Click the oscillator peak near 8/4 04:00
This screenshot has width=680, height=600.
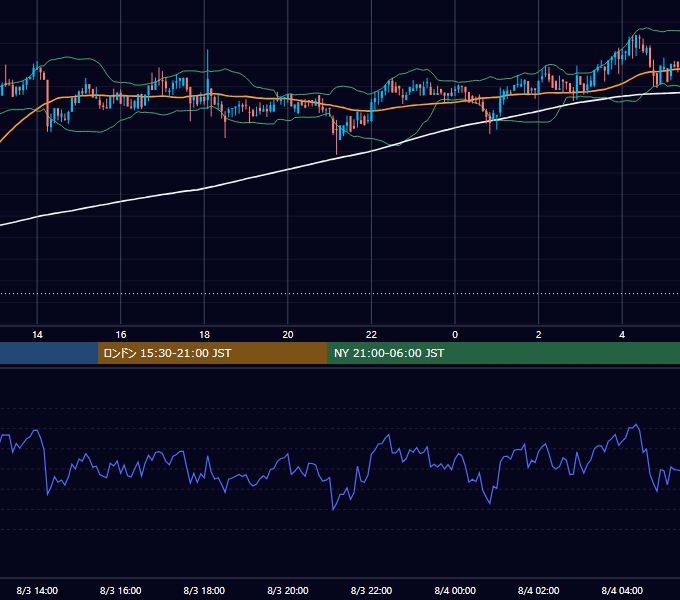coord(636,425)
